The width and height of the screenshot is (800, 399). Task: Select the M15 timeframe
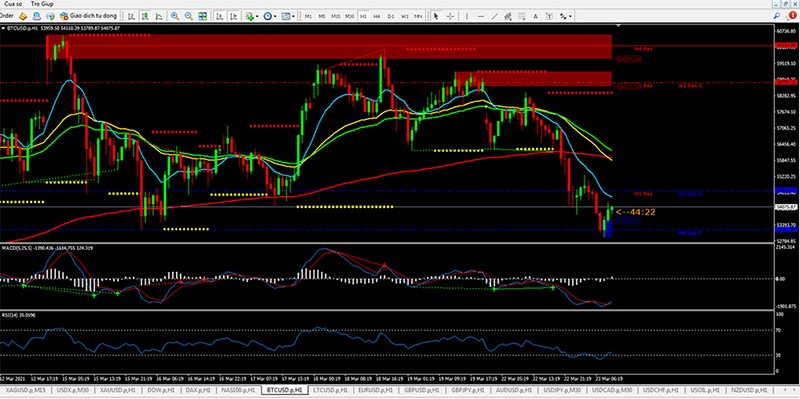click(x=336, y=16)
